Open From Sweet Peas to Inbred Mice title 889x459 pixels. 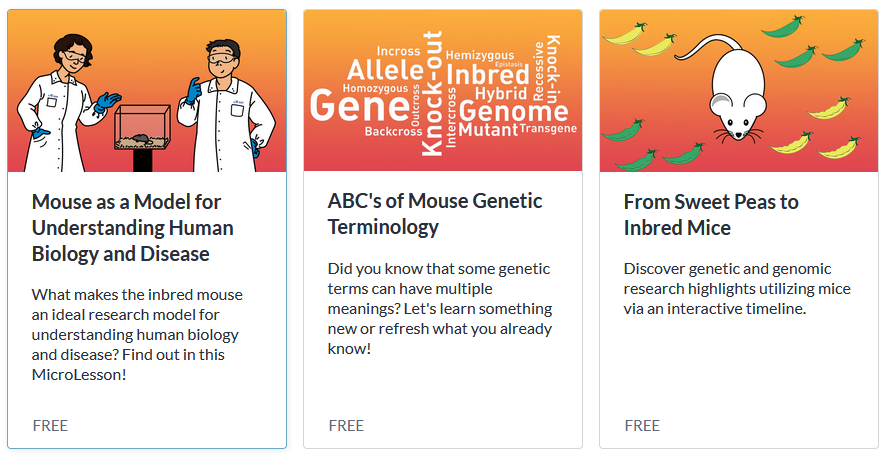711,214
